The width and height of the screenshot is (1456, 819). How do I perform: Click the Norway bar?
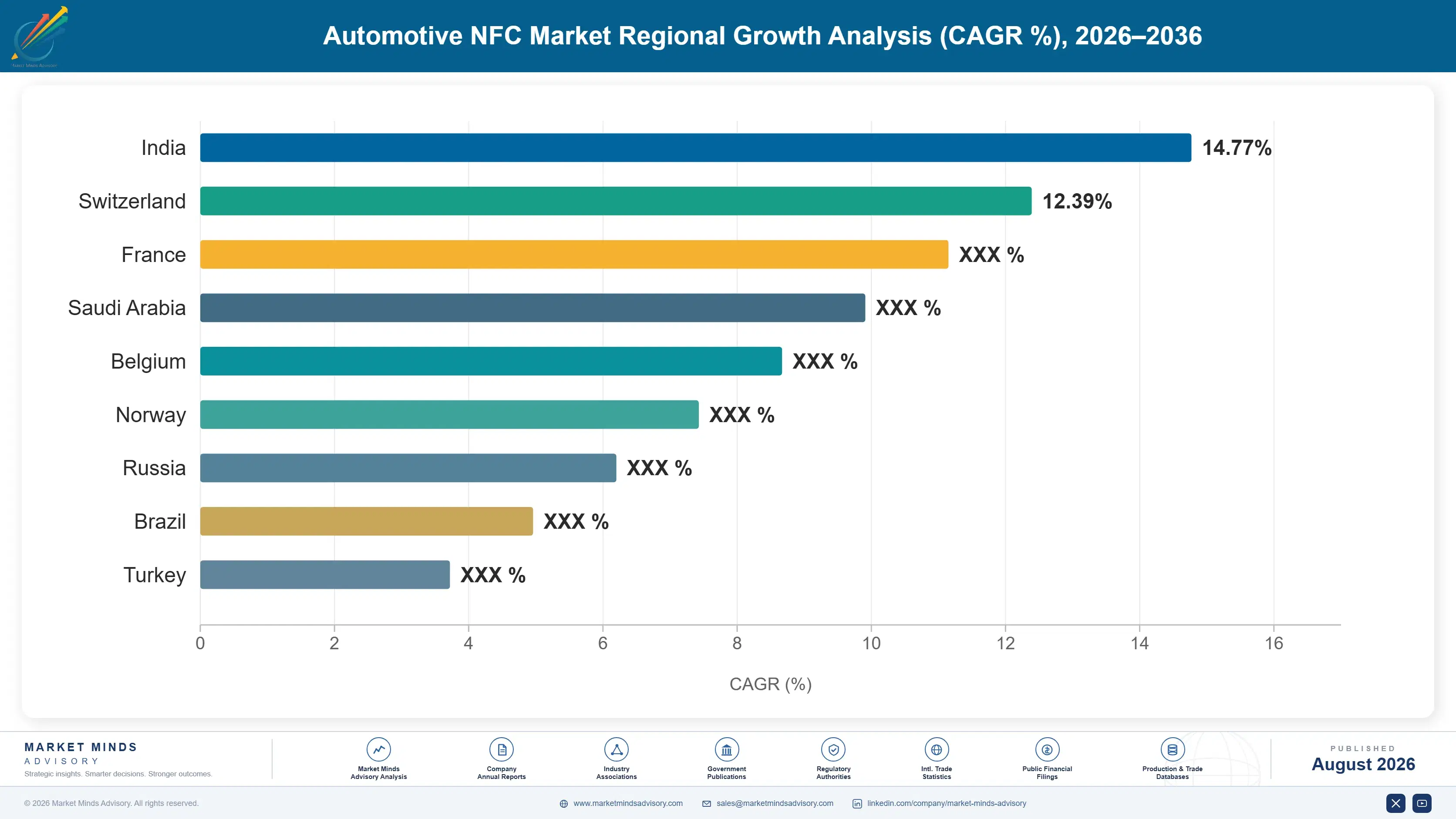449,415
